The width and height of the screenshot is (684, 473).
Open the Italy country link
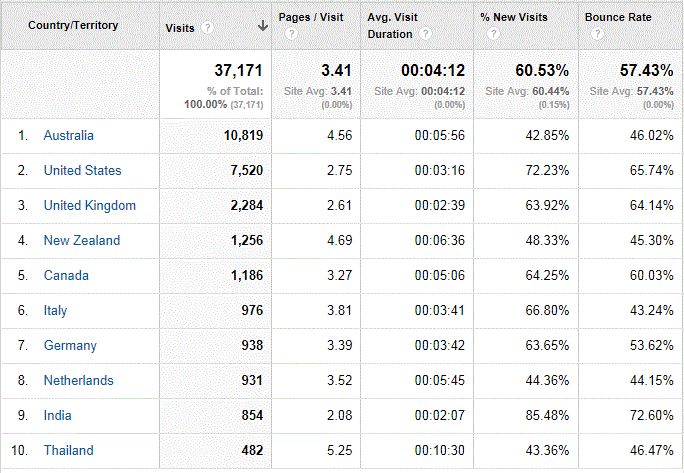(x=55, y=310)
